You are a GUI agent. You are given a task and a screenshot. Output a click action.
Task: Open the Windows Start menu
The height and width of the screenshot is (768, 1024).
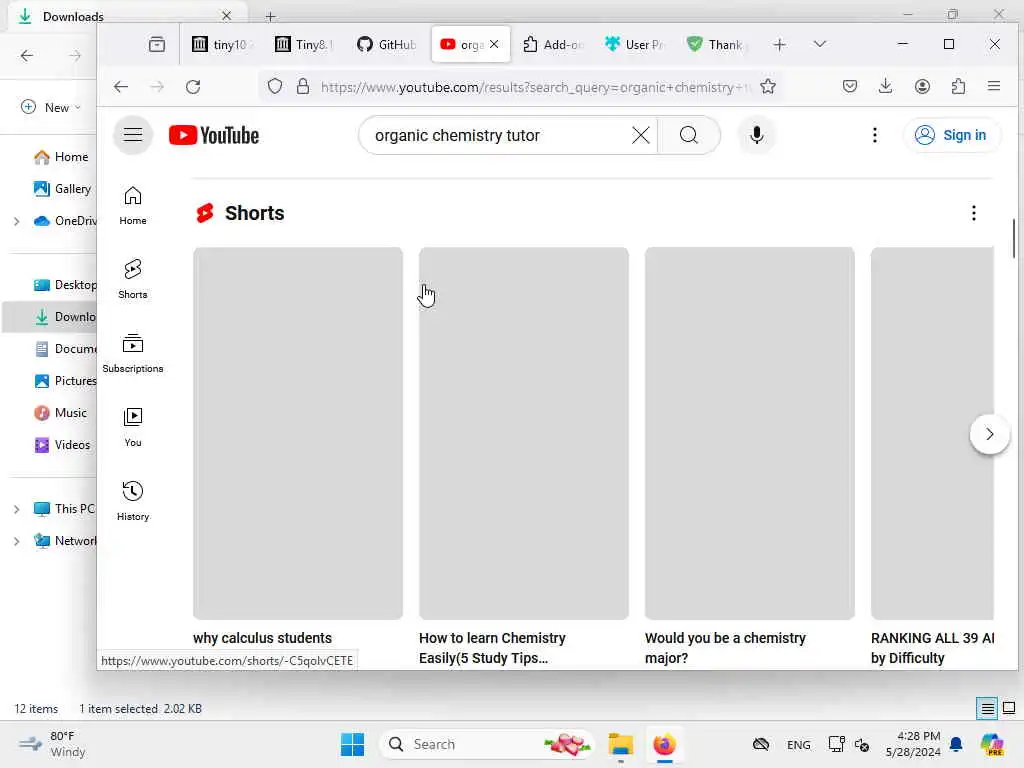coord(353,744)
